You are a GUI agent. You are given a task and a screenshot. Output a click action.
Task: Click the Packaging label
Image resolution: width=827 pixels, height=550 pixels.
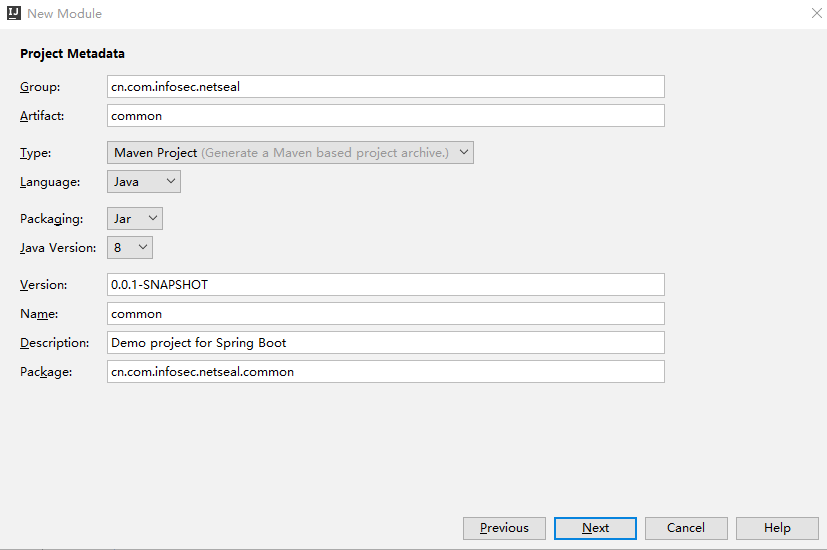52,219
